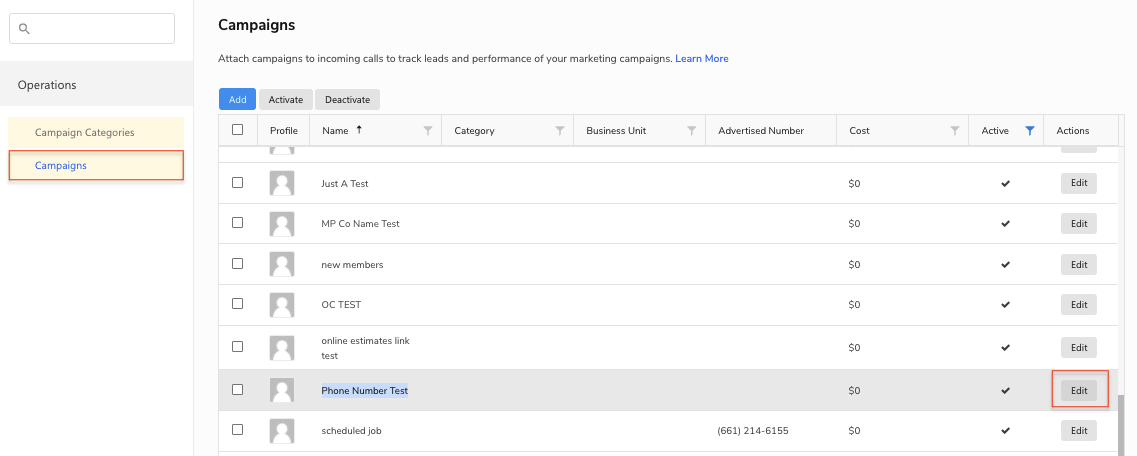
Task: Check the OC TEST row checkbox
Action: [237, 304]
